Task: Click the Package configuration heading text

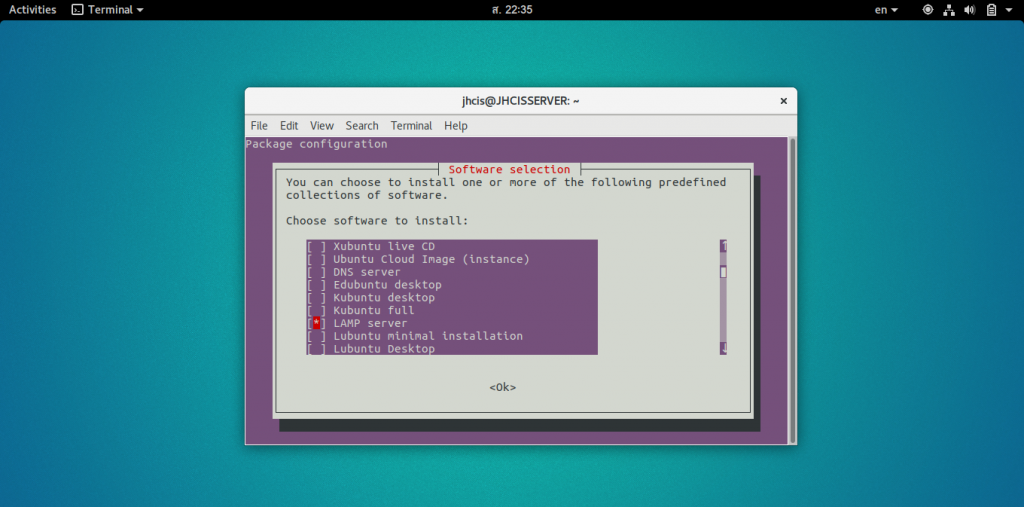Action: pos(317,144)
